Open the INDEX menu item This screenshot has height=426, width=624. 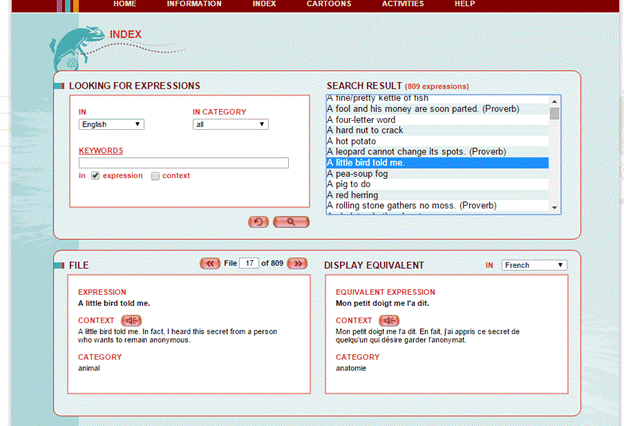[x=264, y=4]
